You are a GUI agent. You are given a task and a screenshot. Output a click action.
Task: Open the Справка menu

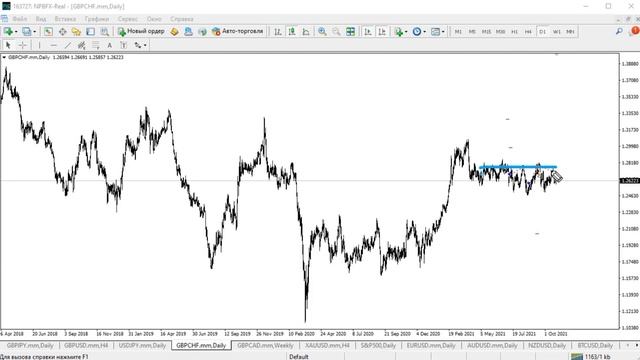click(x=182, y=19)
